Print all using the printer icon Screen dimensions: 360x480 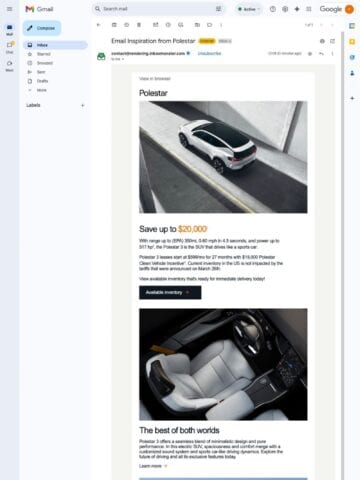tap(322, 41)
